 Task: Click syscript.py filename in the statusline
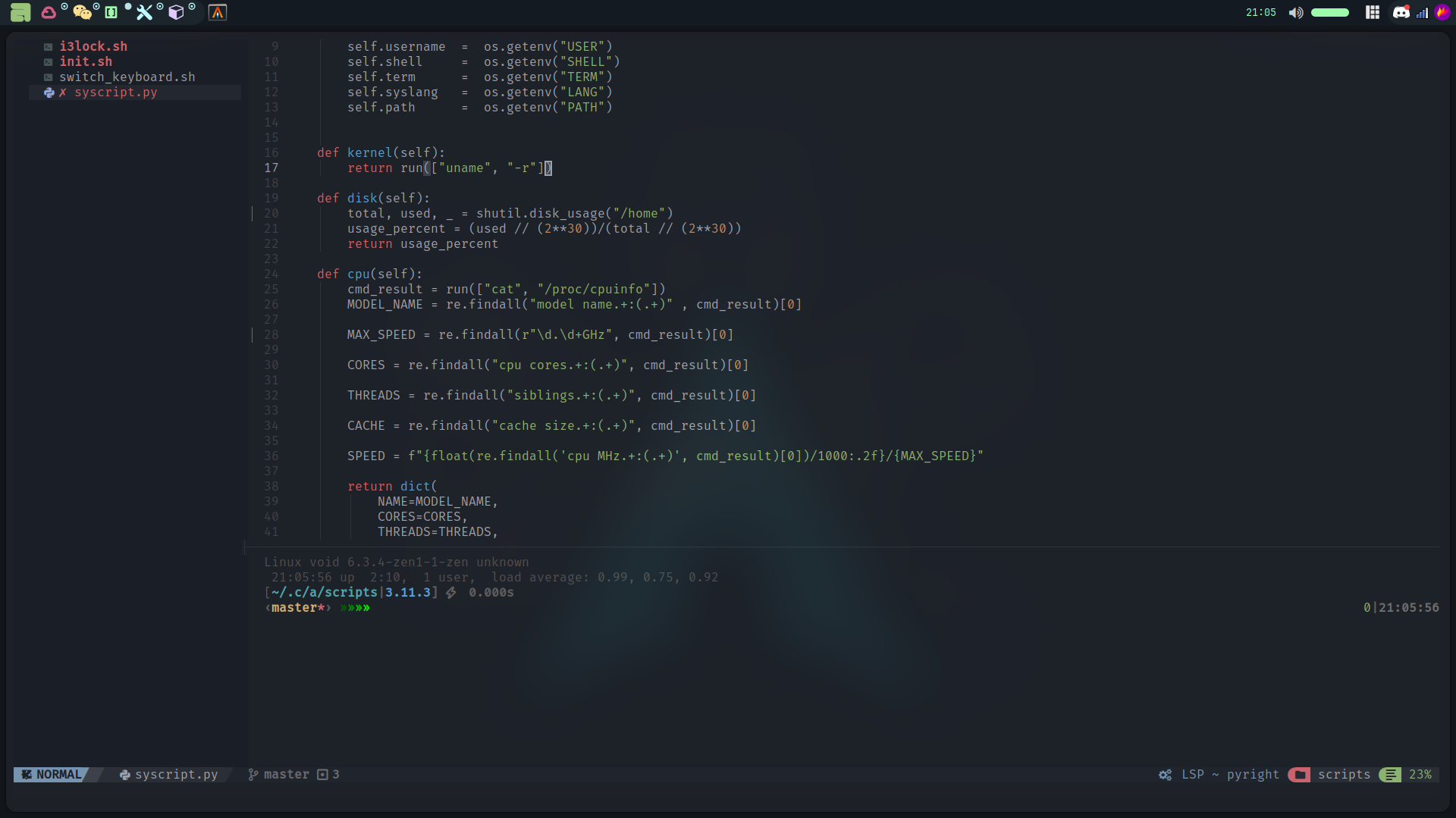coord(176,774)
